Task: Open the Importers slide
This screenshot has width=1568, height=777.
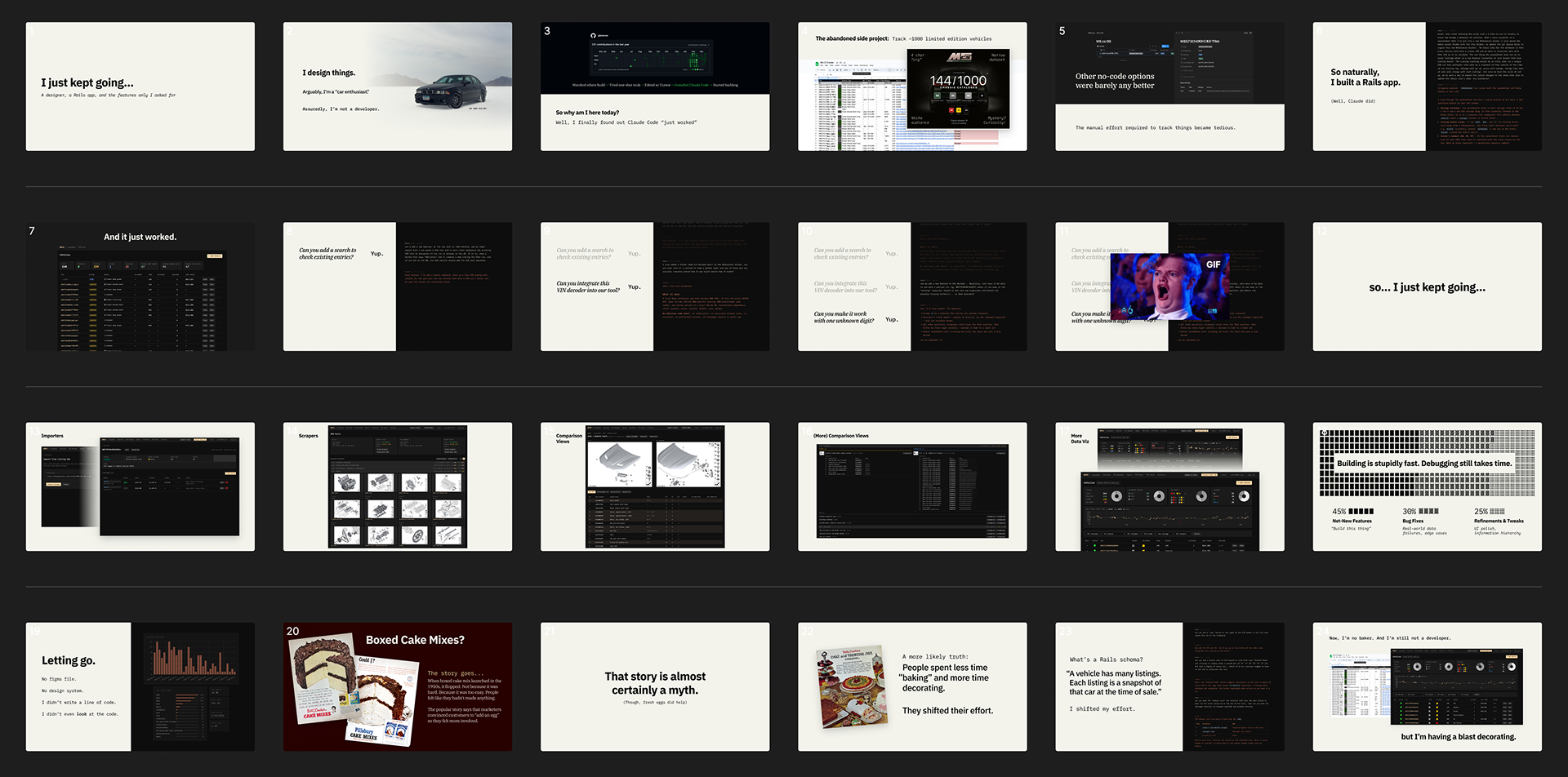Action: point(140,486)
